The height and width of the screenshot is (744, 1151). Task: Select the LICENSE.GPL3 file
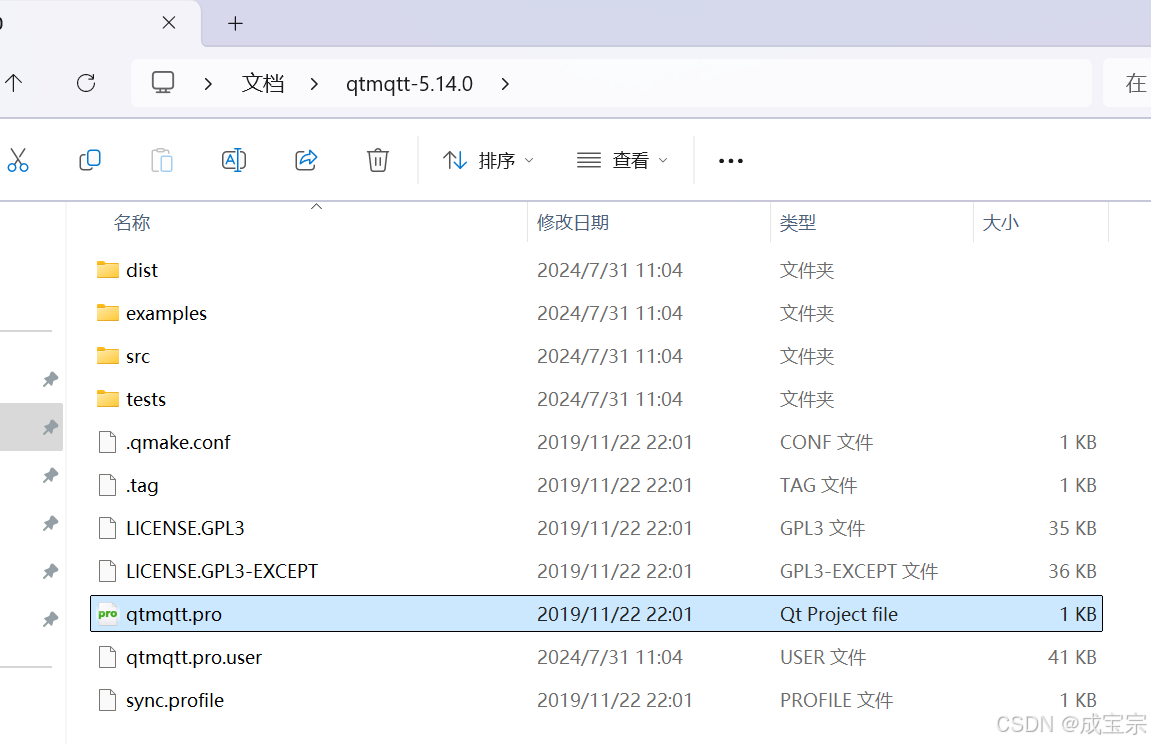click(596, 528)
